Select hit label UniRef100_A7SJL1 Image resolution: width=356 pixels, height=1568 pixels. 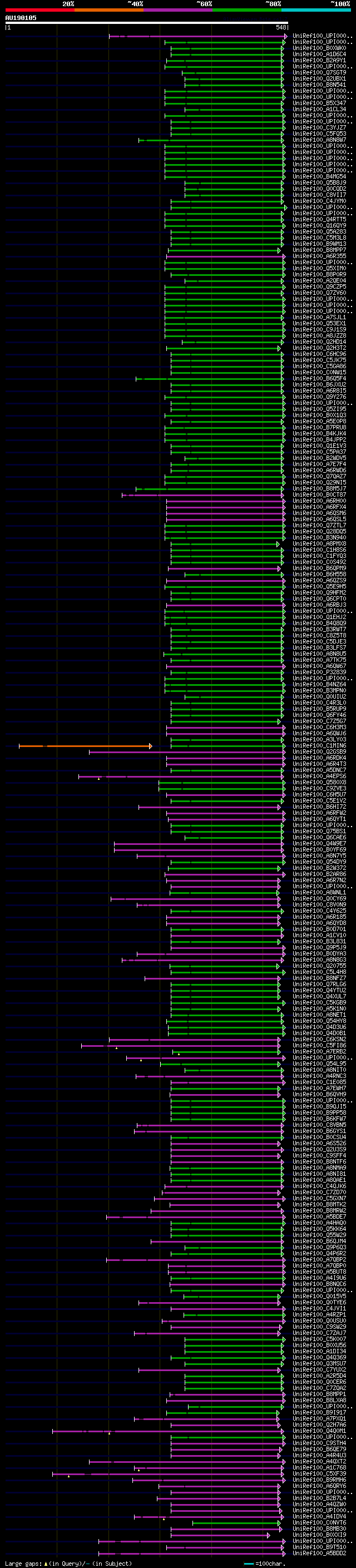(319, 317)
